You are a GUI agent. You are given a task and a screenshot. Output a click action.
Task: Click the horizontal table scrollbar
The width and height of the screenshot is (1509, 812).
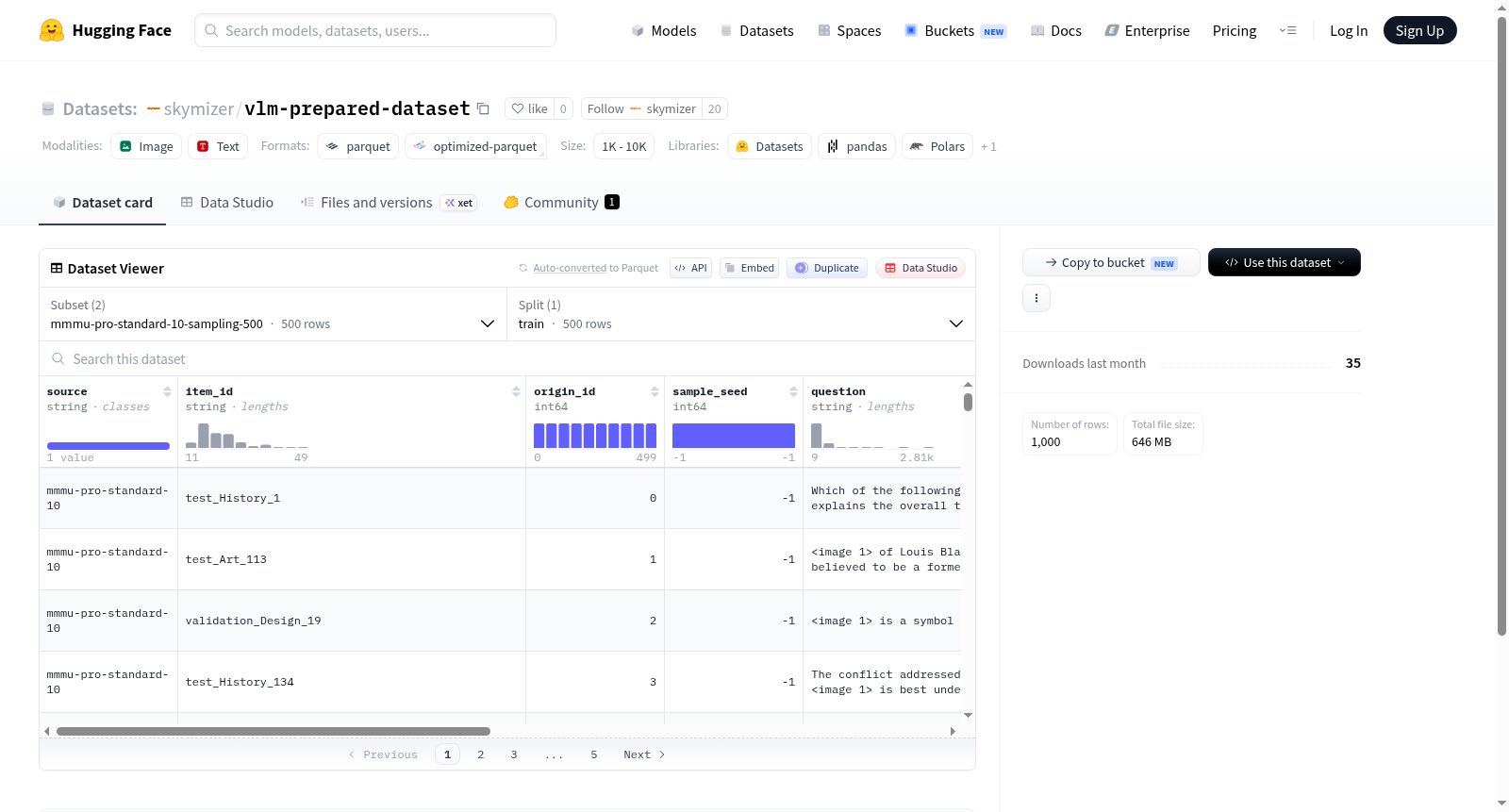[274, 731]
